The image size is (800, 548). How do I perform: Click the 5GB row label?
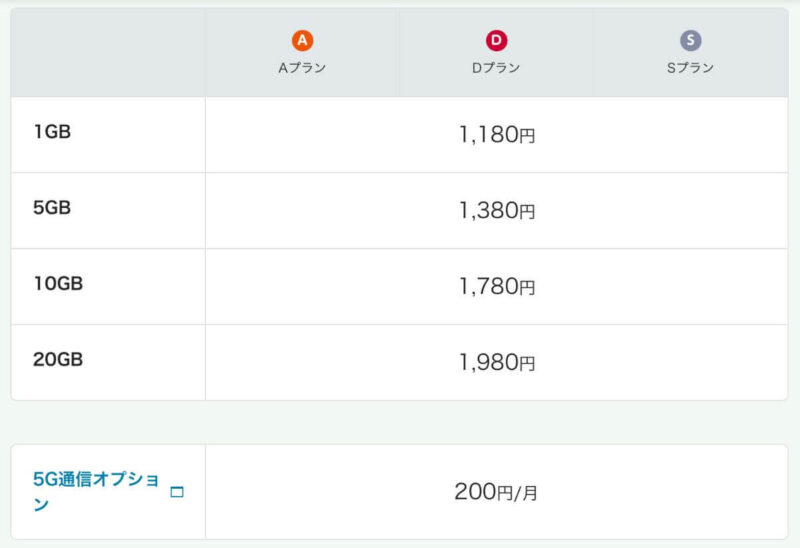pyautogui.click(x=52, y=208)
